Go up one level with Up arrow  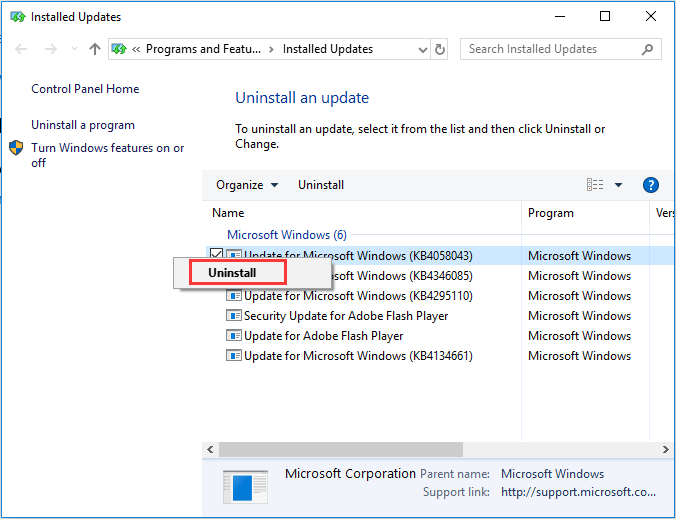[x=95, y=49]
